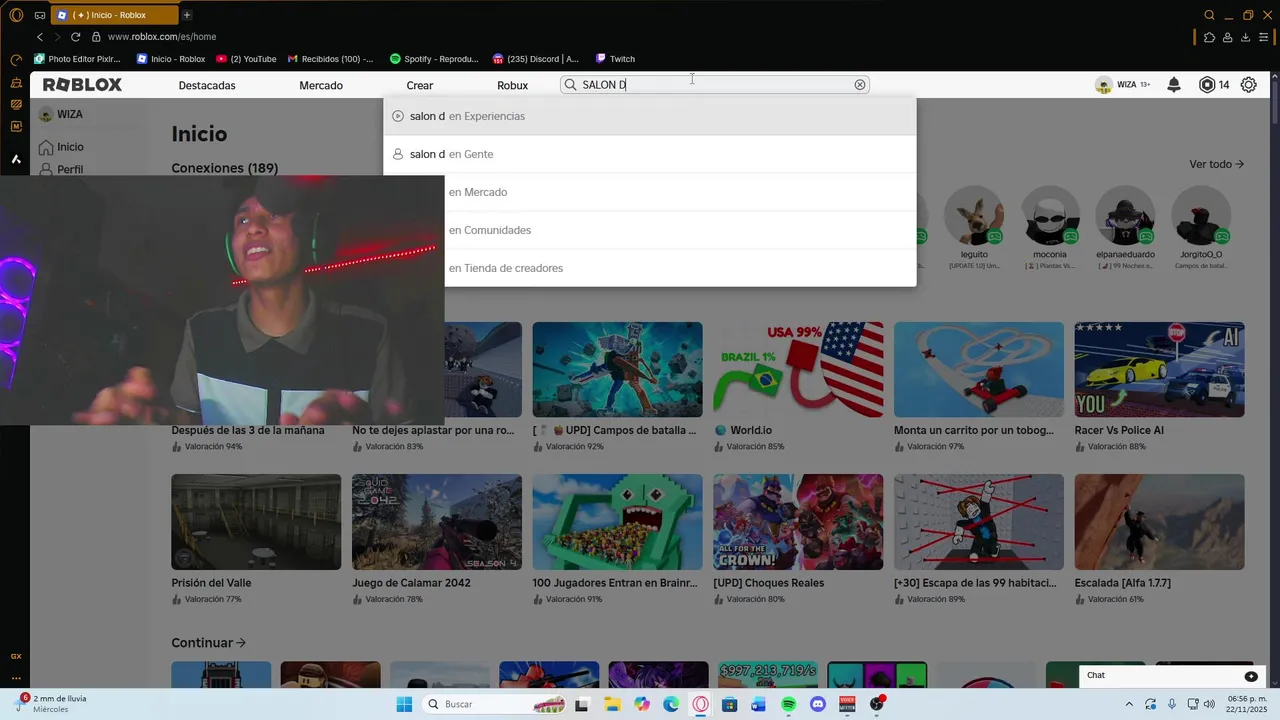The width and height of the screenshot is (1280, 720).
Task: Click the magnifier icon in Roblox search
Action: tap(570, 85)
